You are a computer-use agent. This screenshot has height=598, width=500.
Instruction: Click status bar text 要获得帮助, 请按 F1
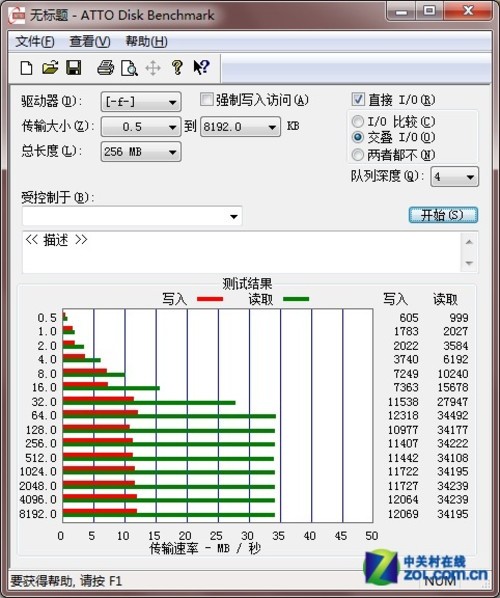66,581
